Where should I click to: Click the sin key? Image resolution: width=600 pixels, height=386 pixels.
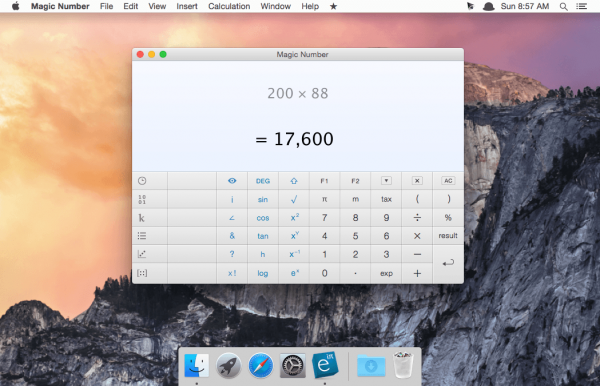(x=263, y=199)
